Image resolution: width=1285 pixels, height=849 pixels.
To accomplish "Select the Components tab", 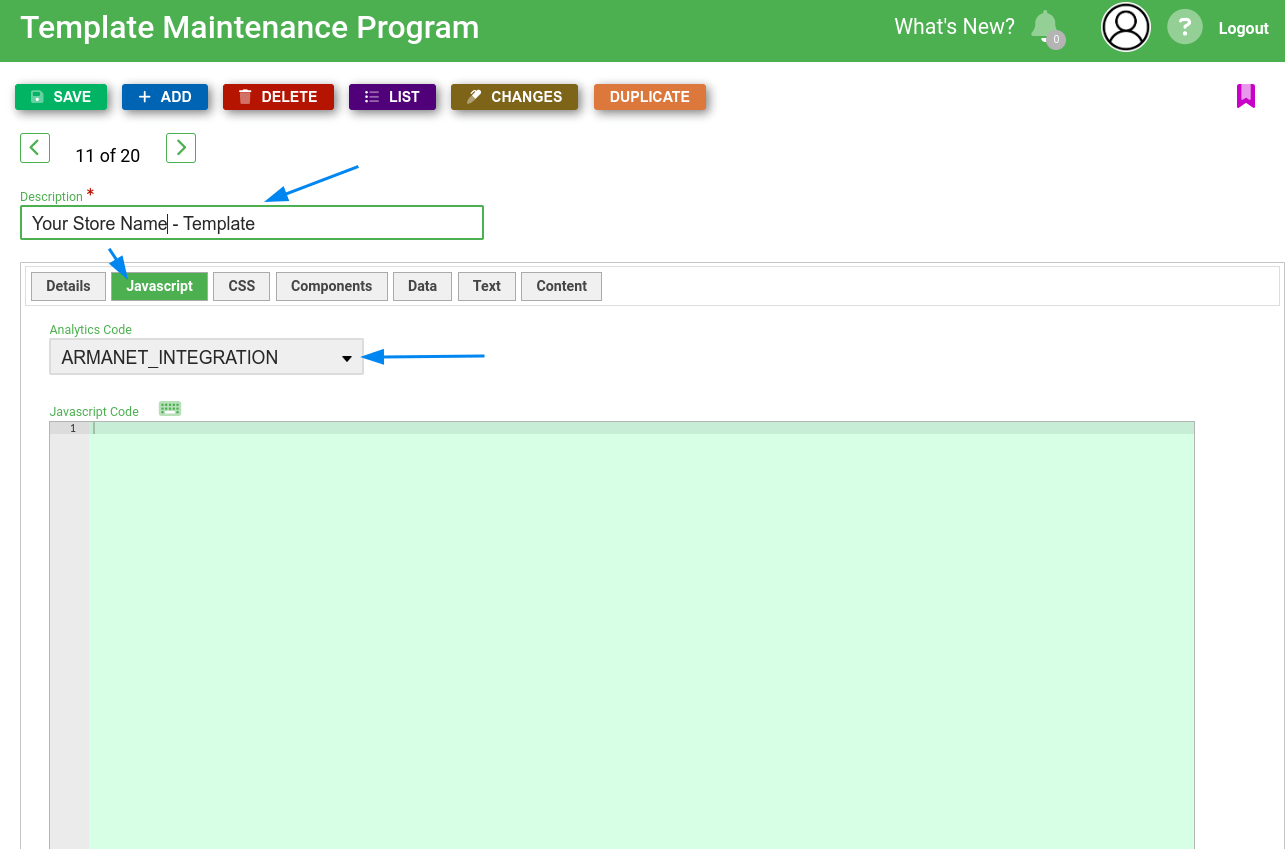I will pos(331,286).
